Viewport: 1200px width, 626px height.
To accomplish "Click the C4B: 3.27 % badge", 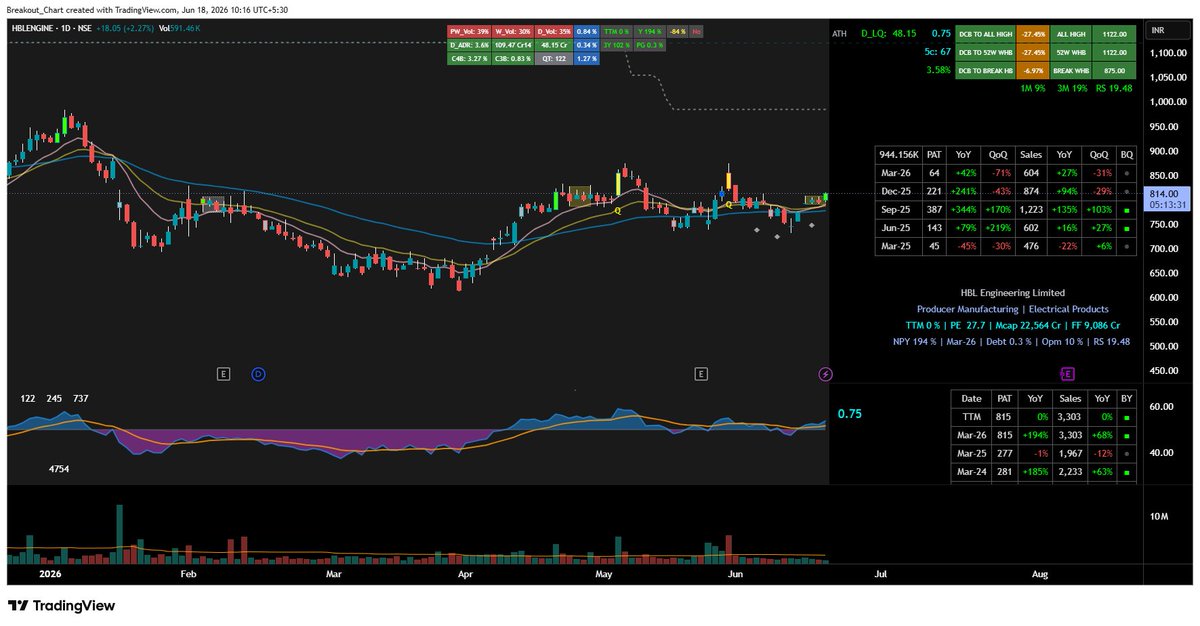I will tap(468, 58).
